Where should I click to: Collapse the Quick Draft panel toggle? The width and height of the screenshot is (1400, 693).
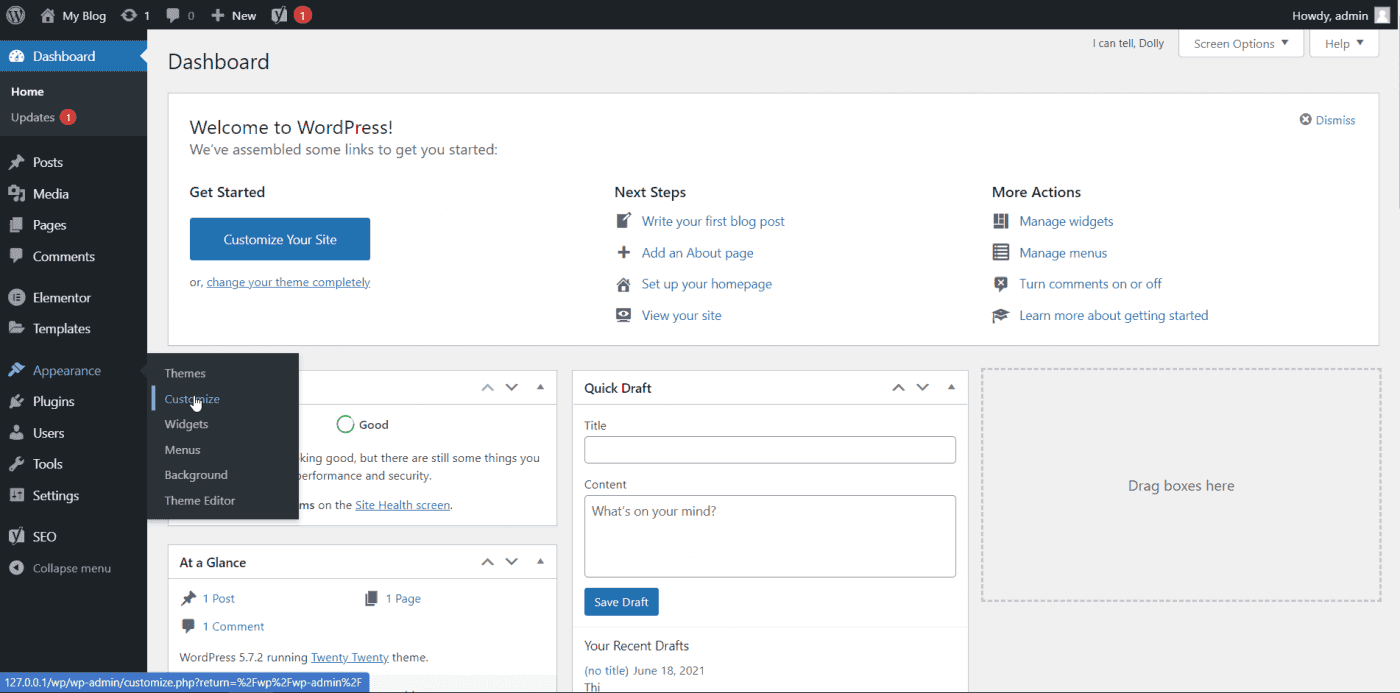pos(951,387)
